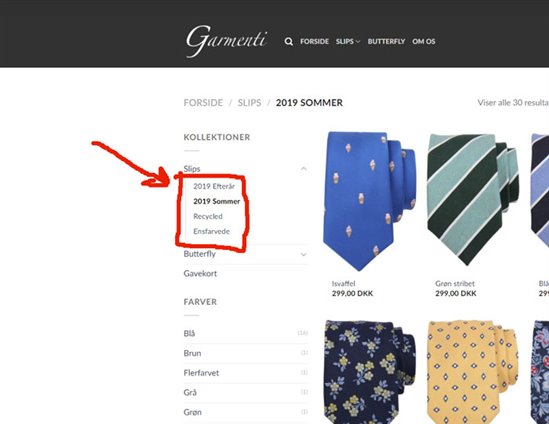Open the Garmenti logo homepage
Screen dimensions: 549x424
(227, 41)
